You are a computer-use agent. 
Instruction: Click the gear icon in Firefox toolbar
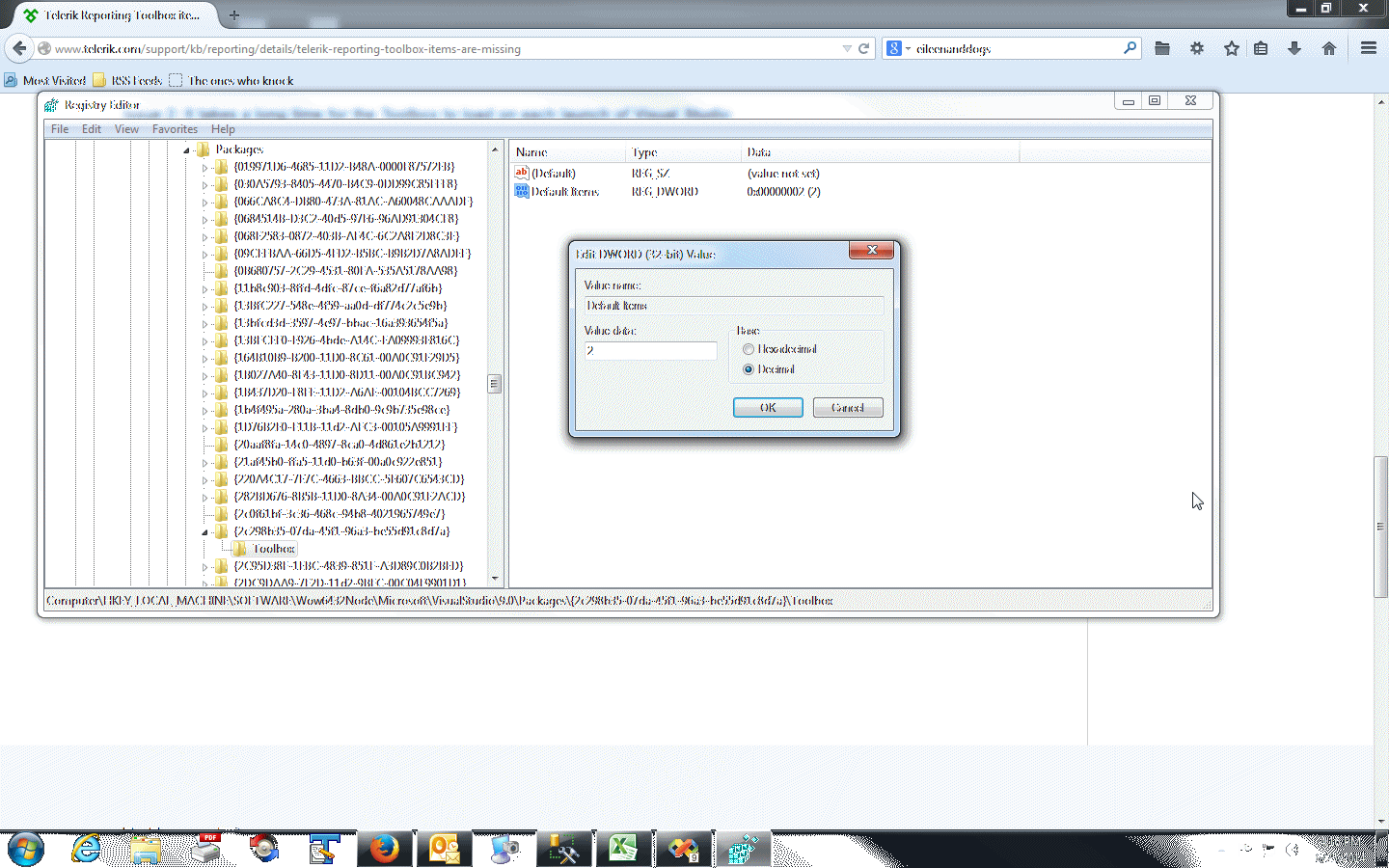coord(1197,48)
